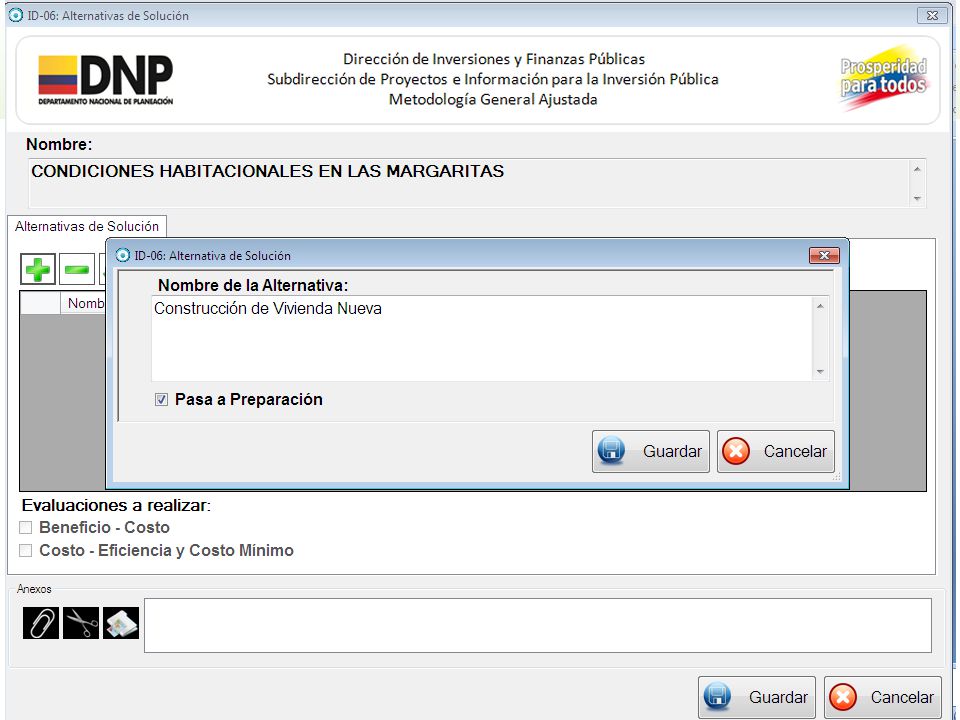Click Guardar in the alternative dialog
The image size is (960, 720).
(x=651, y=452)
